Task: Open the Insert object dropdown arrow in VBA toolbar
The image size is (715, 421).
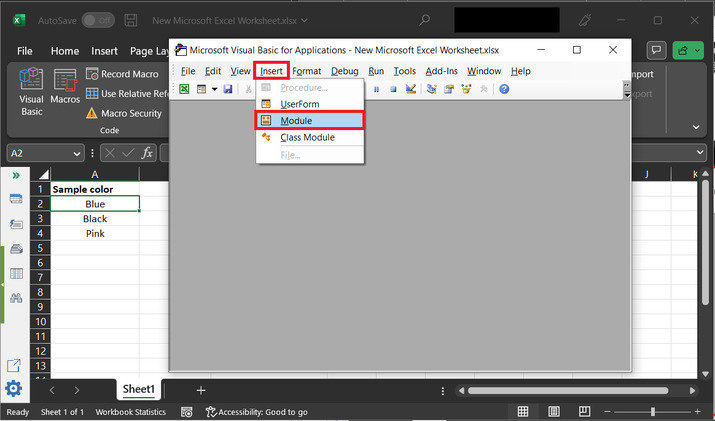Action: (x=214, y=89)
